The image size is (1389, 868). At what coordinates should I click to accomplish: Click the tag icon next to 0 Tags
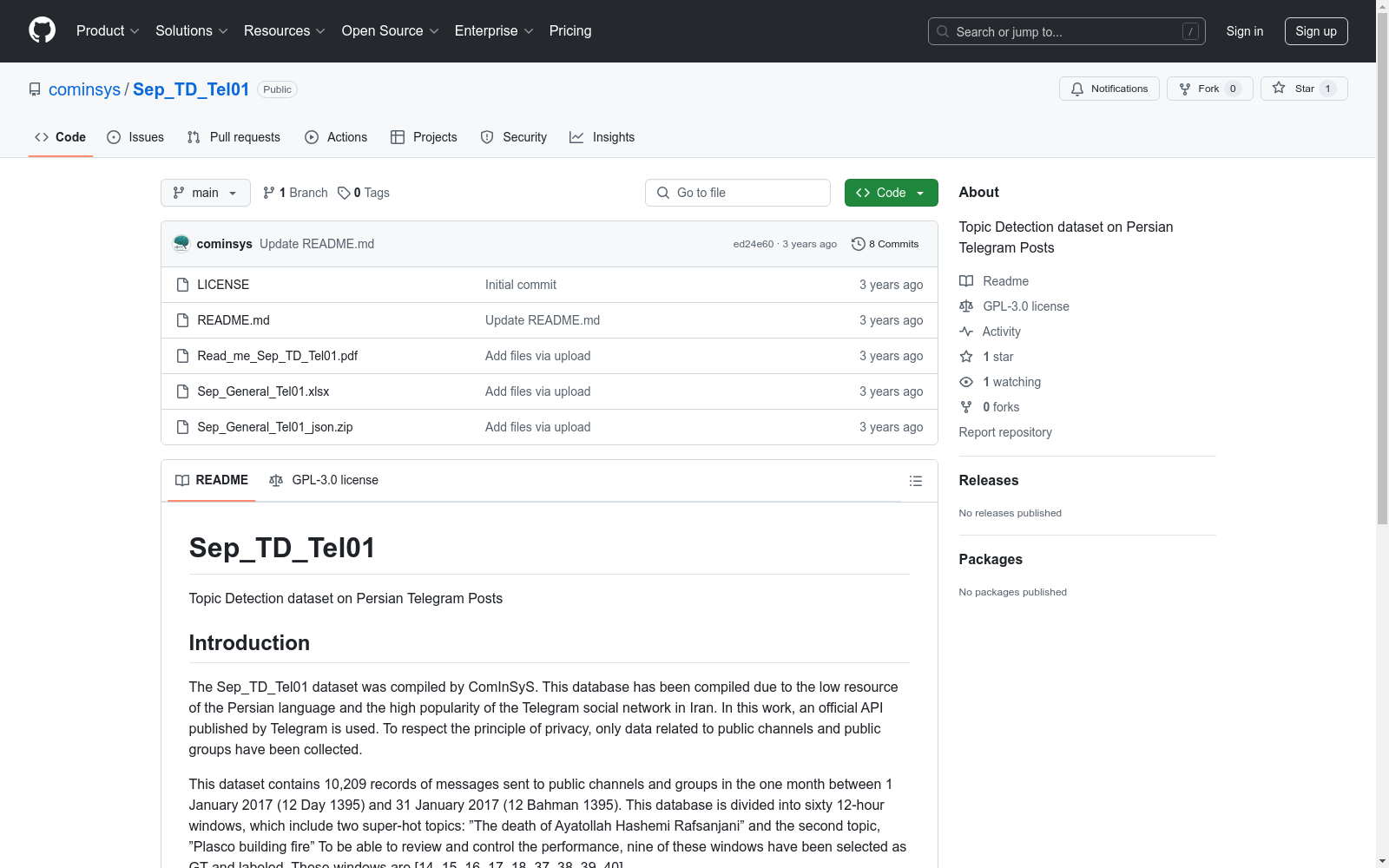(344, 193)
